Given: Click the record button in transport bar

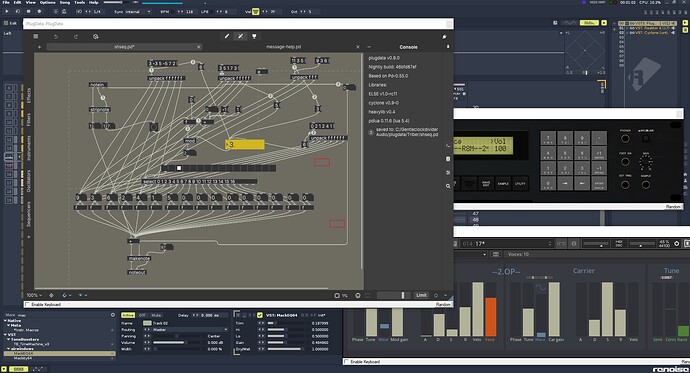Looking at the screenshot, I should [x=39, y=11].
